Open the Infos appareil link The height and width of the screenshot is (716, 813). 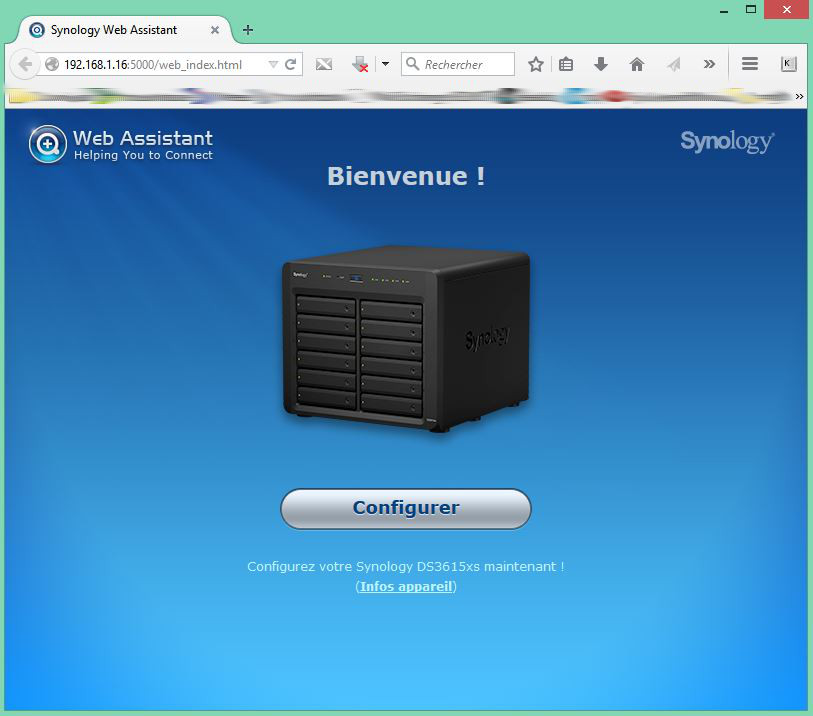406,586
